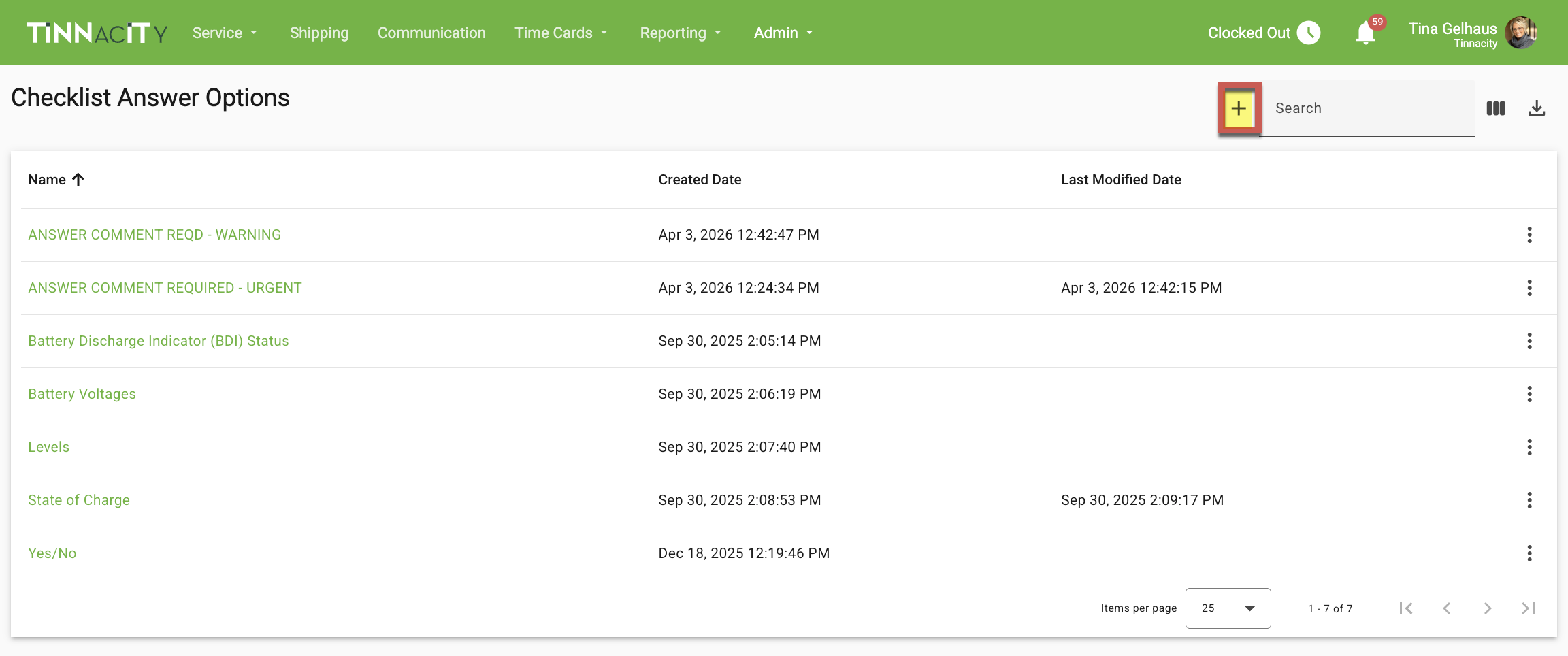The width and height of the screenshot is (1568, 656).
Task: Sort by Last Modified Date column
Action: click(1121, 180)
